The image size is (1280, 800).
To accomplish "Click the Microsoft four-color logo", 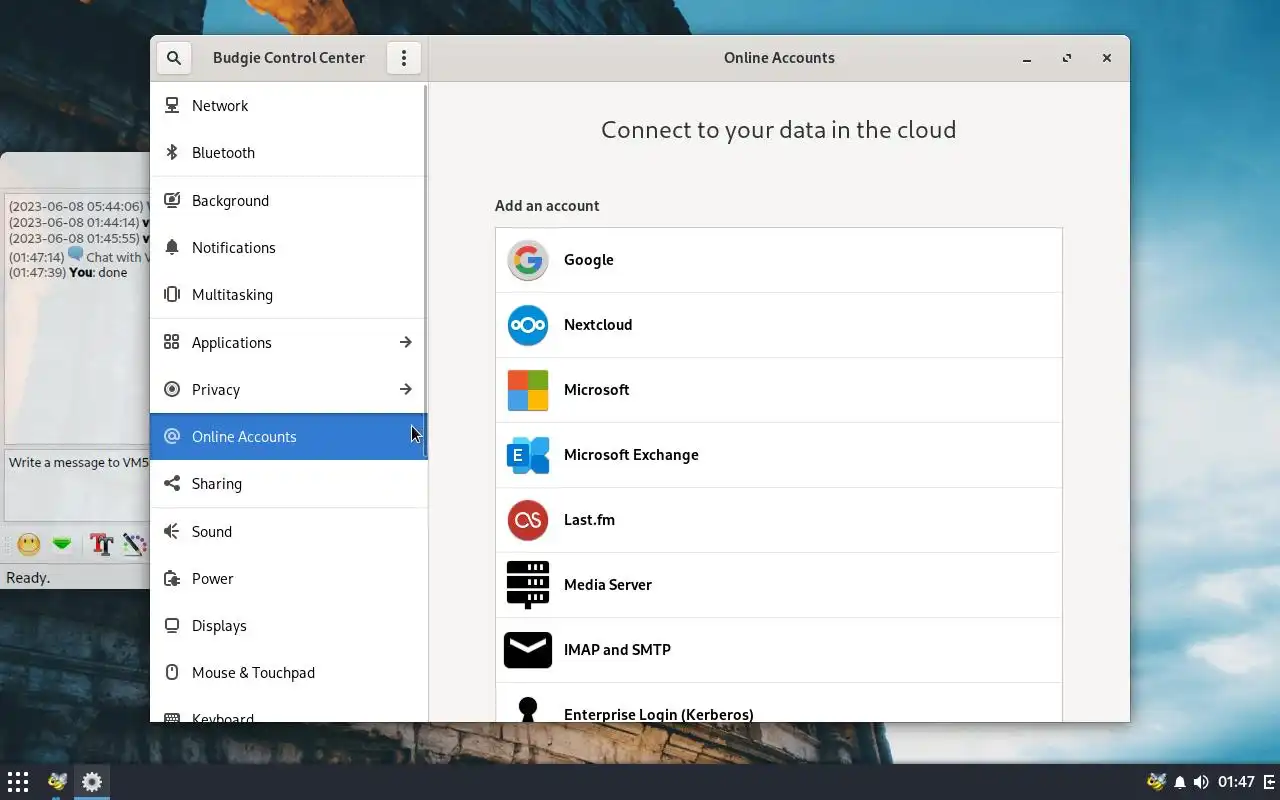I will point(528,390).
